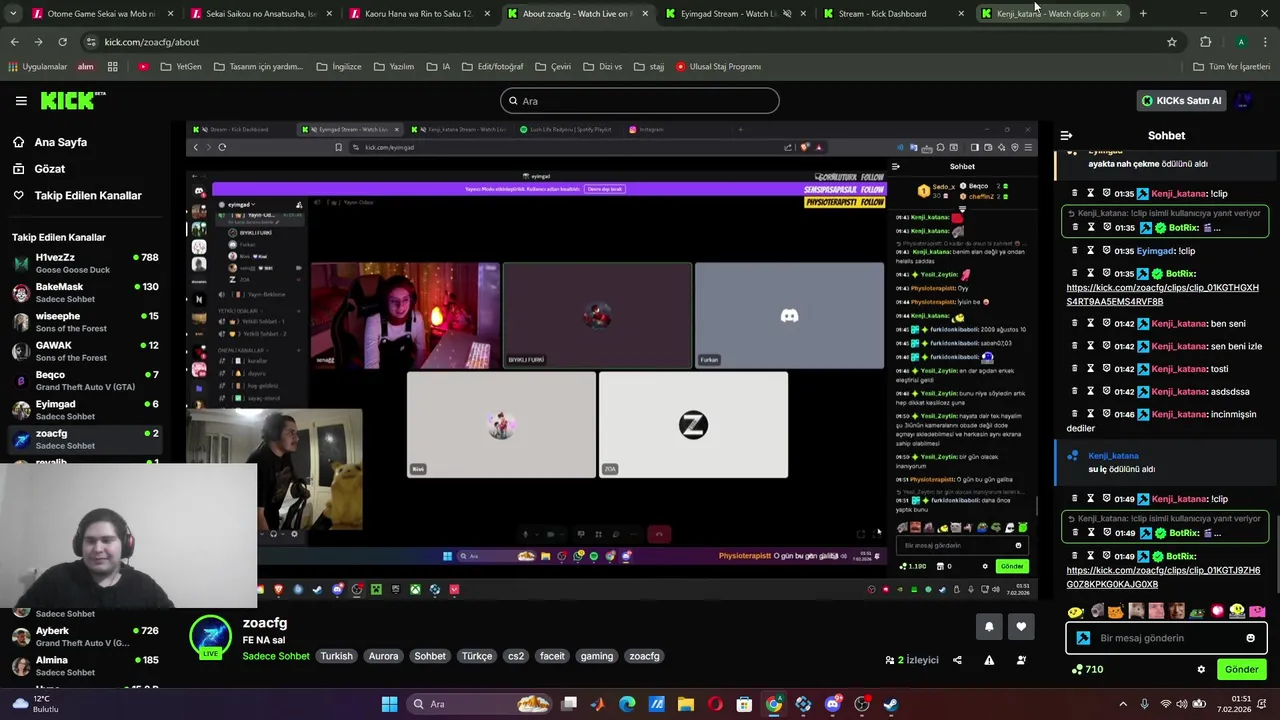
Task: Send chat message with Gönder
Action: click(1241, 670)
